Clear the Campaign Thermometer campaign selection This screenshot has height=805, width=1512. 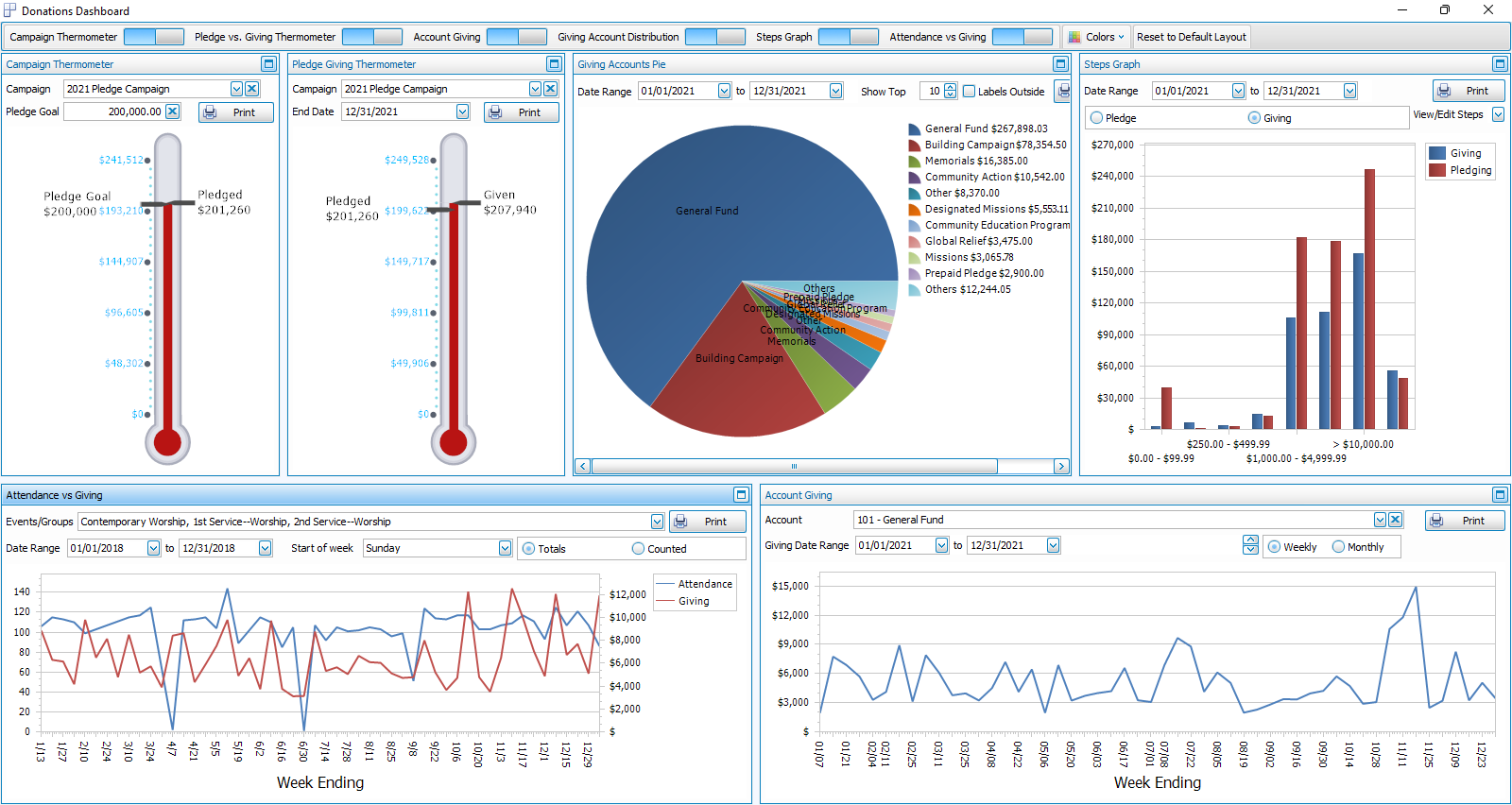[252, 89]
